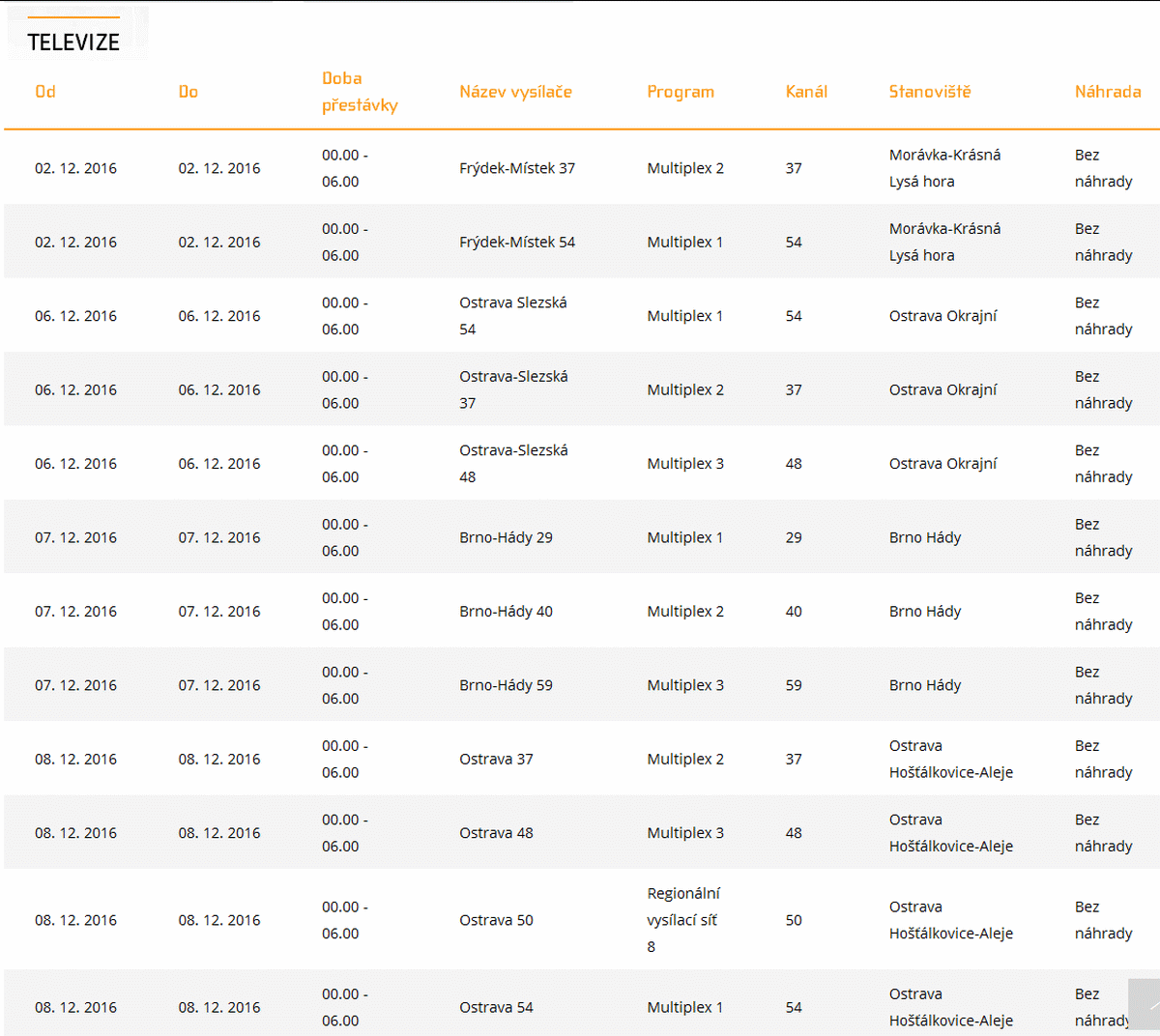This screenshot has height=1036, width=1160.
Task: Click the 'Doba přestávky' column header
Action: tap(360, 92)
